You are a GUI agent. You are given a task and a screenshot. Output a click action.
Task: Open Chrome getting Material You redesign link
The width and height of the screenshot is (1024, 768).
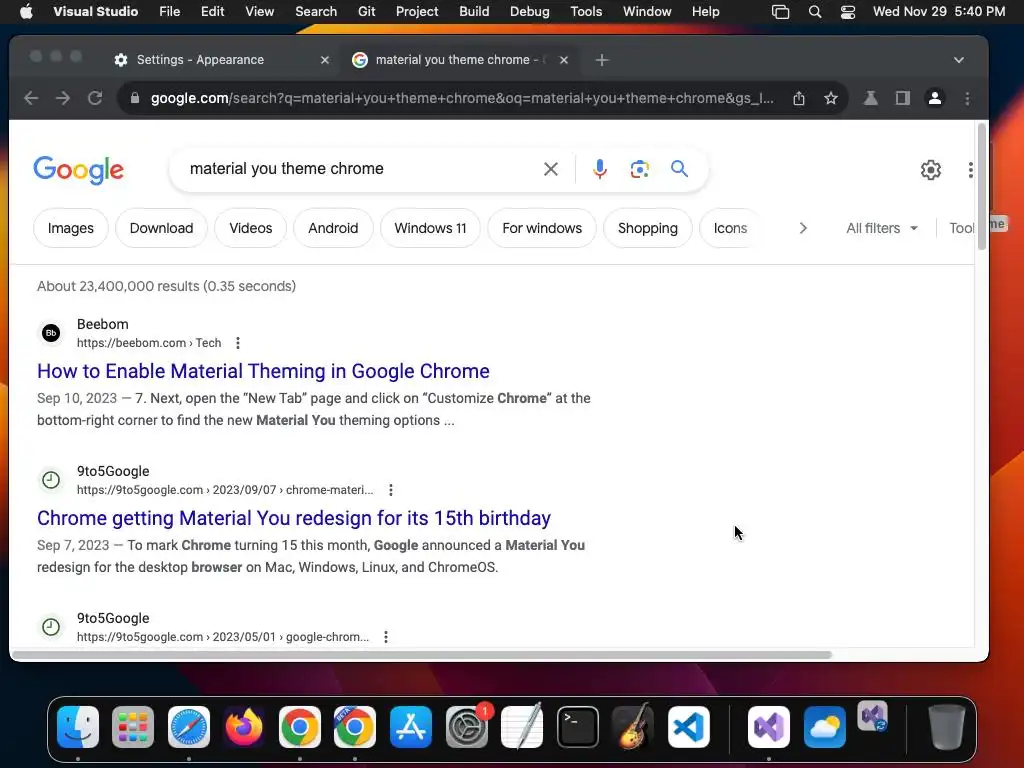tap(294, 518)
